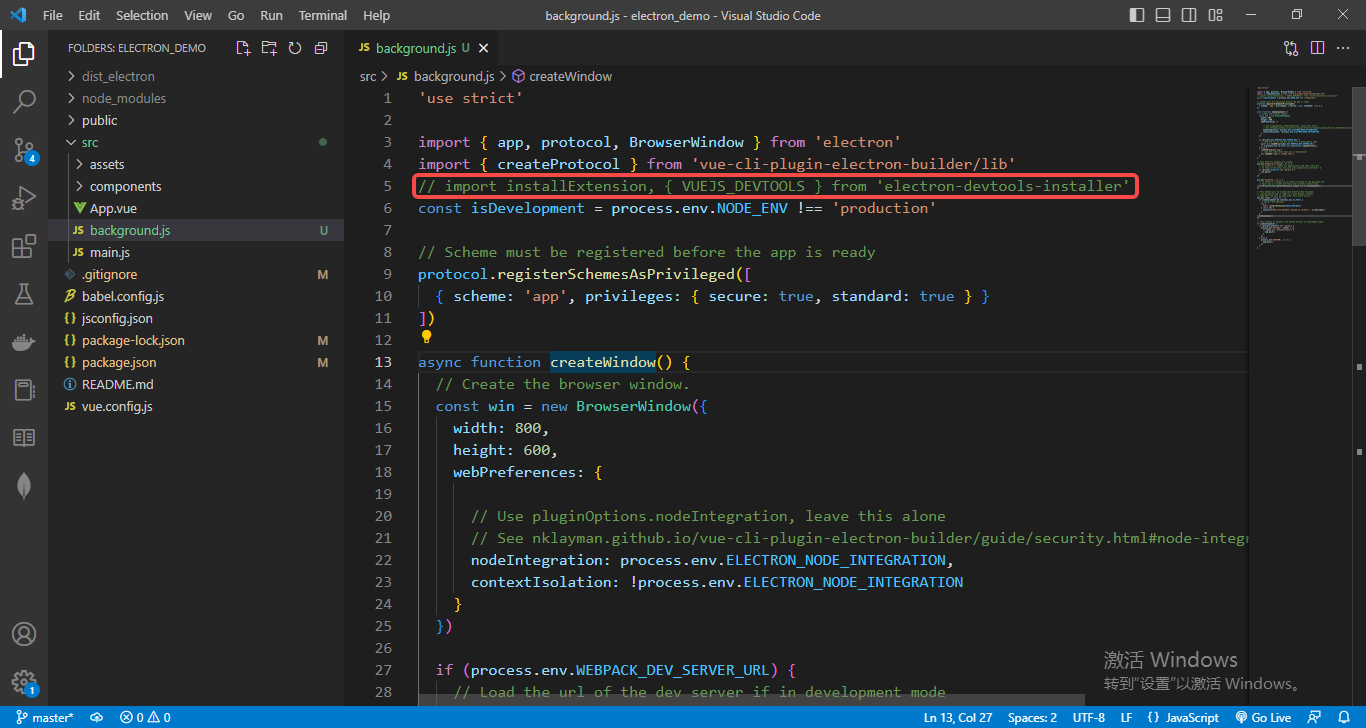This screenshot has height=728, width=1366.
Task: Collapse all folders in Explorer
Action: (x=321, y=48)
